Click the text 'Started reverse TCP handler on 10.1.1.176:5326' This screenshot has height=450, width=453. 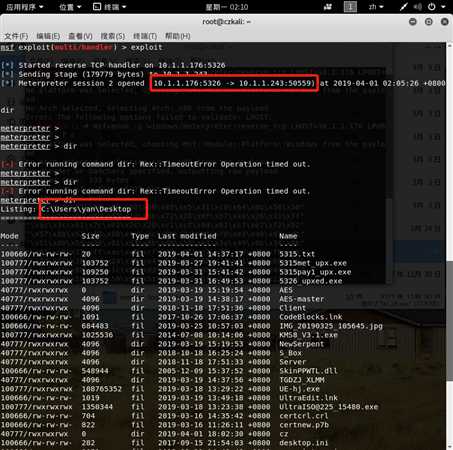[x=122, y=65]
